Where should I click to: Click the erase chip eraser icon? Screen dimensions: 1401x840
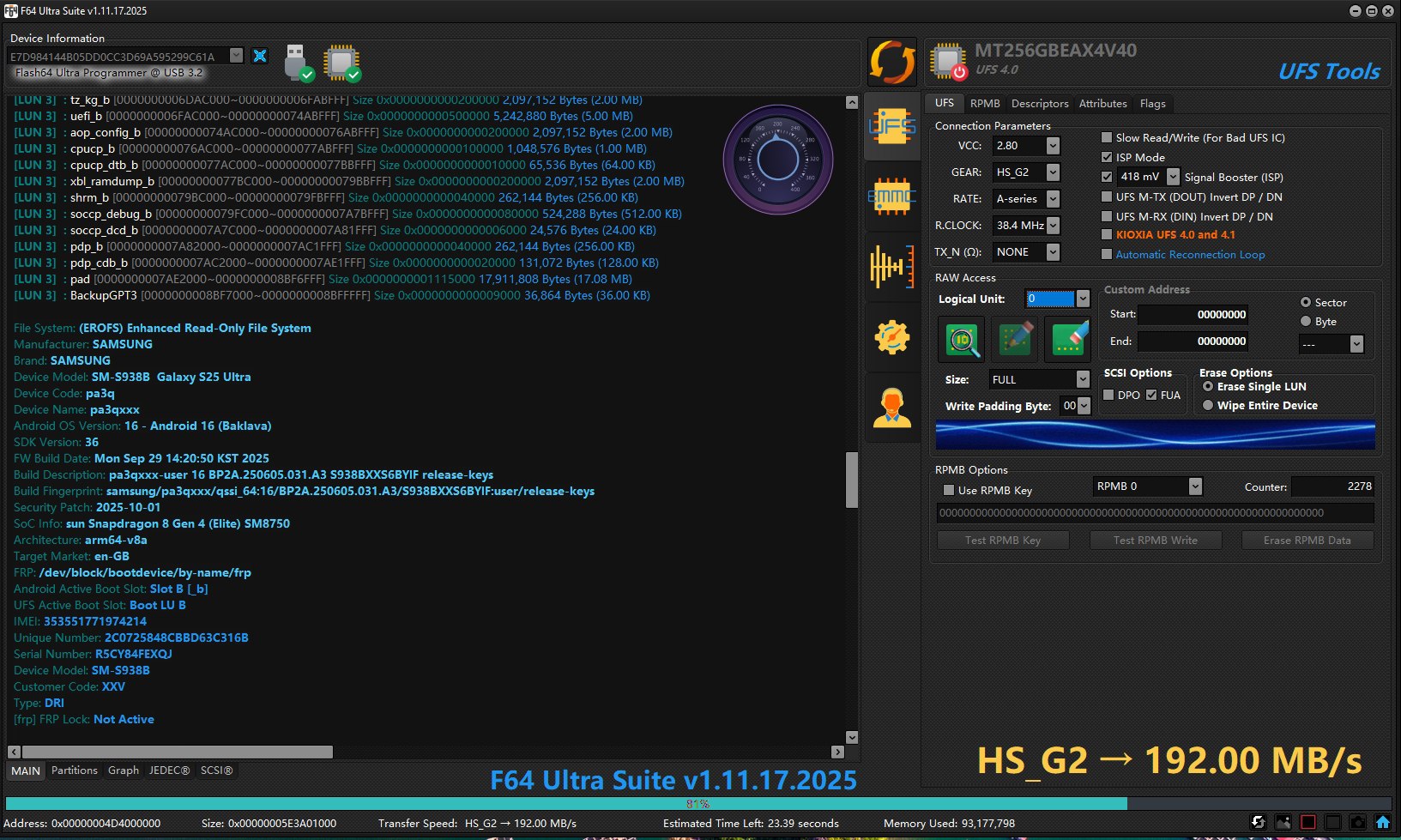(1068, 341)
